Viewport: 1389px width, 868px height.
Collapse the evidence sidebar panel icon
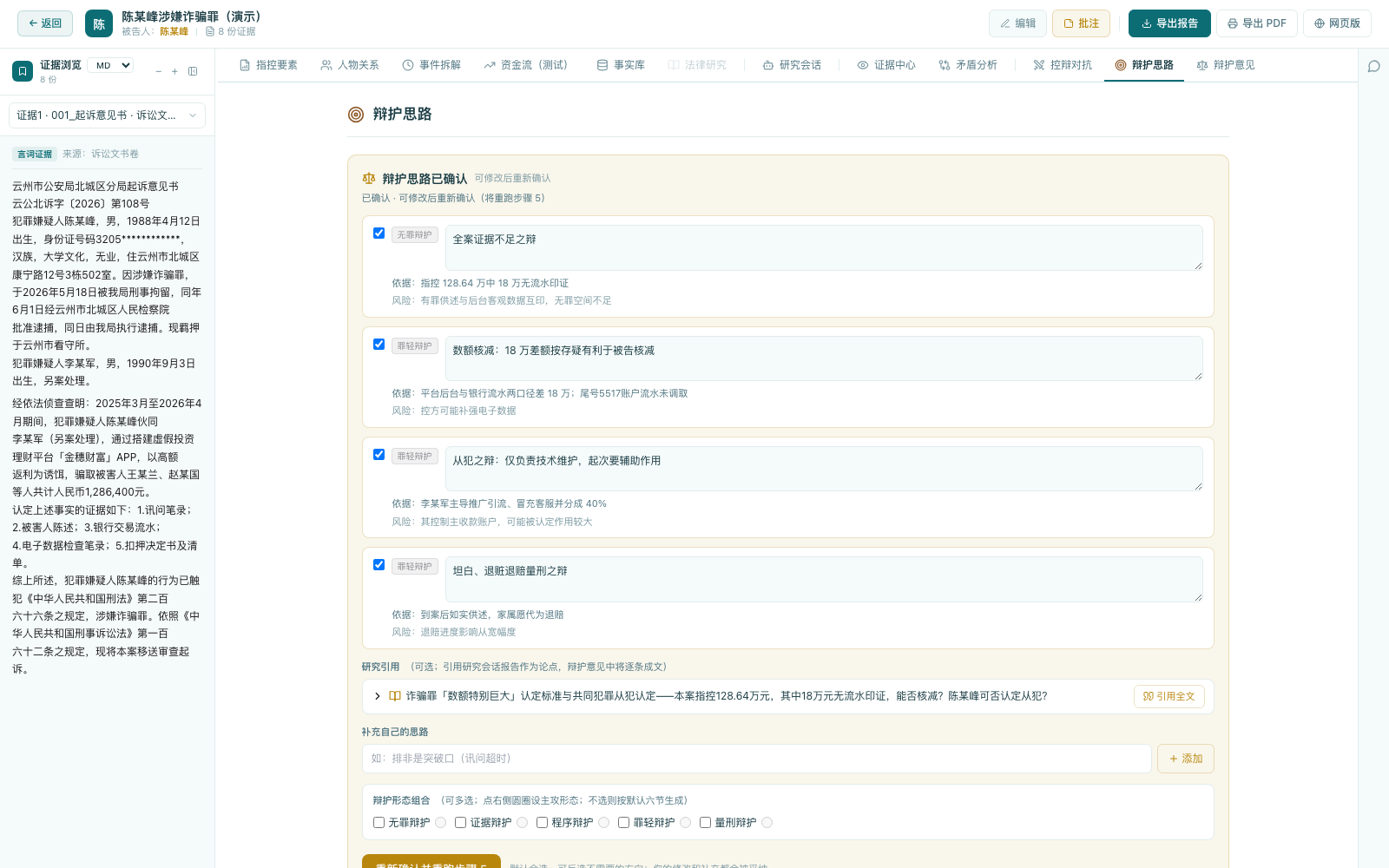pos(193,71)
